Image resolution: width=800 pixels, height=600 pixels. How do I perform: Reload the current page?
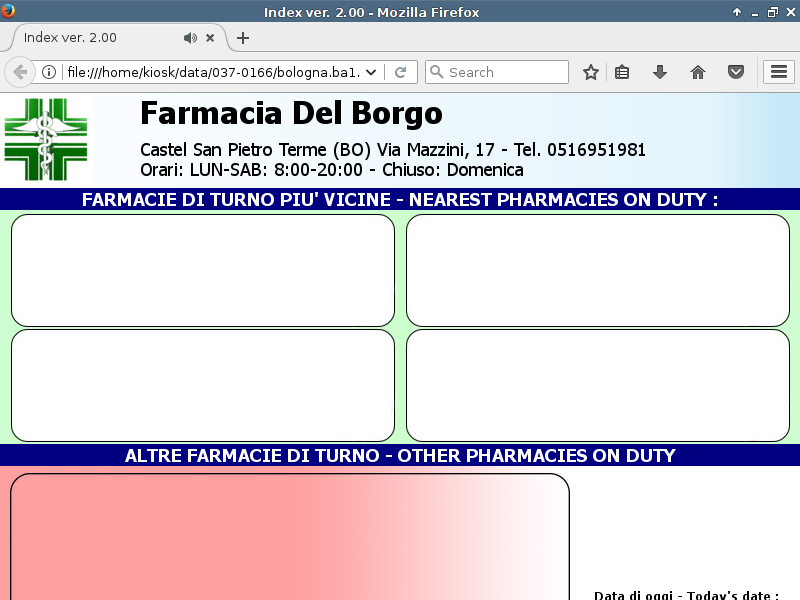[400, 72]
